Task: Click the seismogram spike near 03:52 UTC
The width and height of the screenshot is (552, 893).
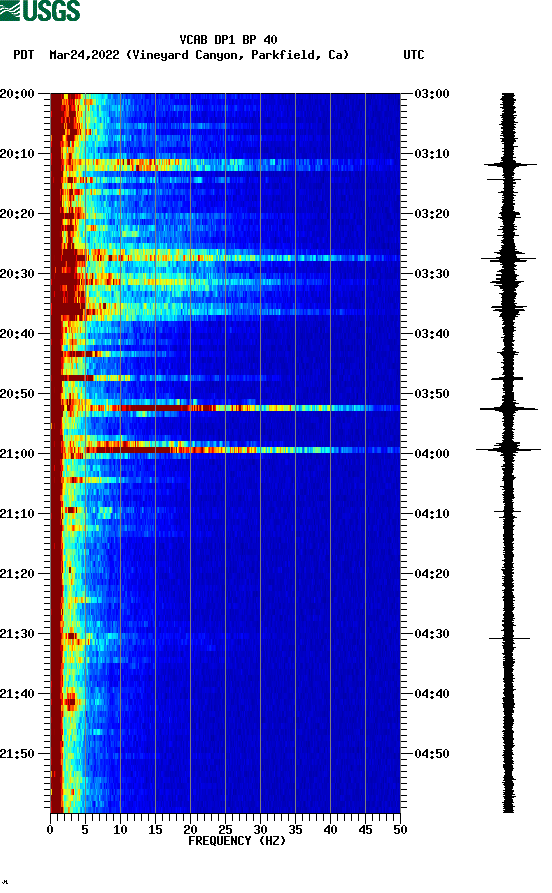Action: 508,408
